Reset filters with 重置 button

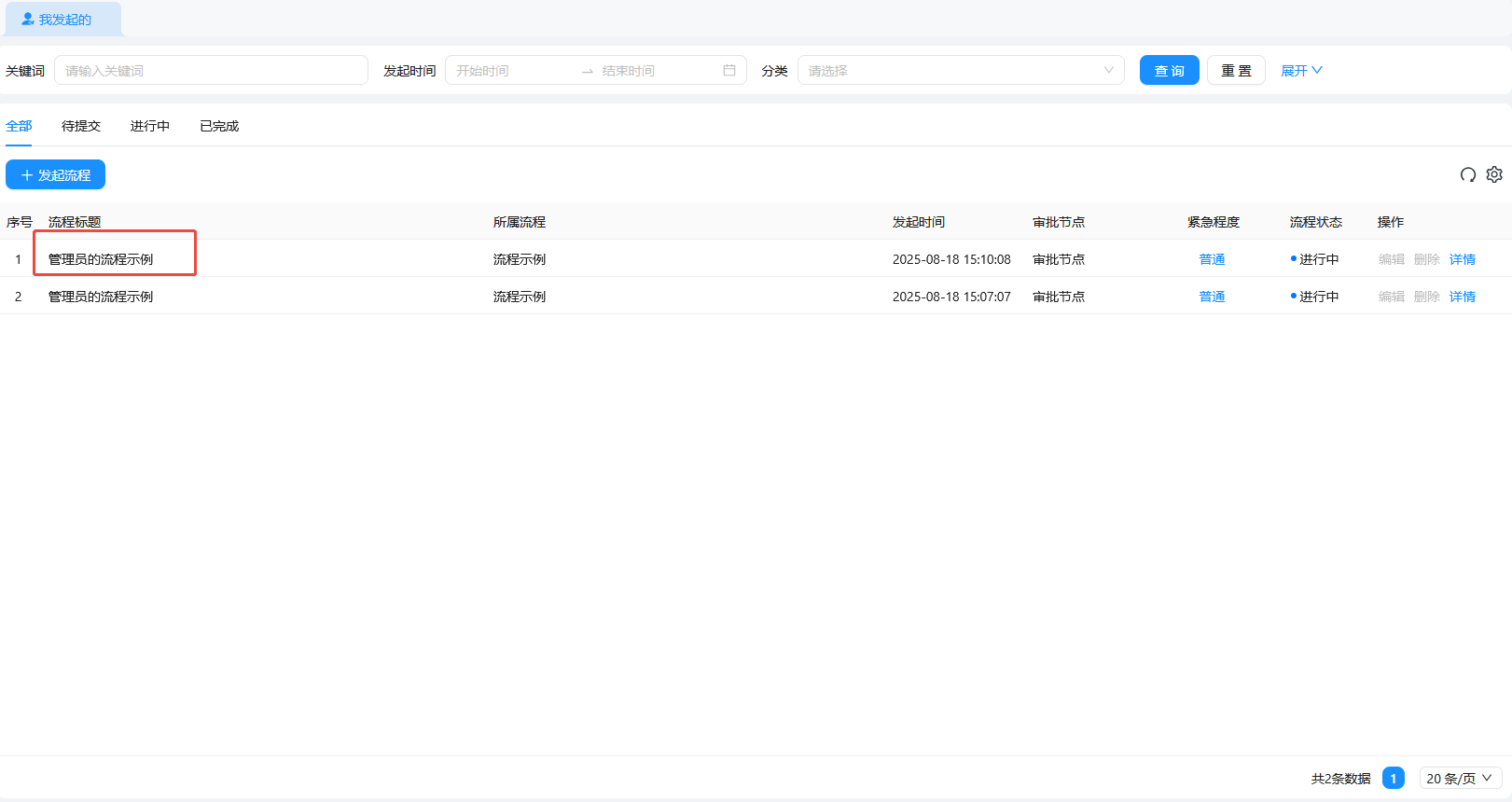click(1236, 71)
